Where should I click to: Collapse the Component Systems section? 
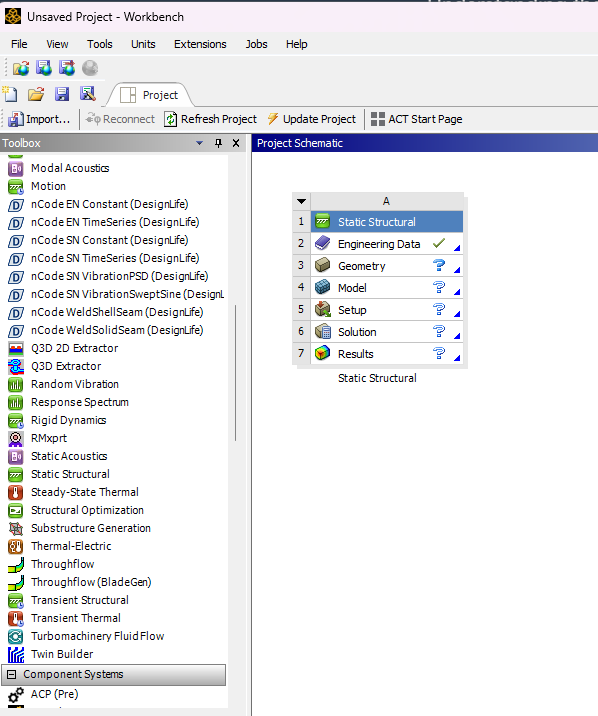(x=12, y=674)
